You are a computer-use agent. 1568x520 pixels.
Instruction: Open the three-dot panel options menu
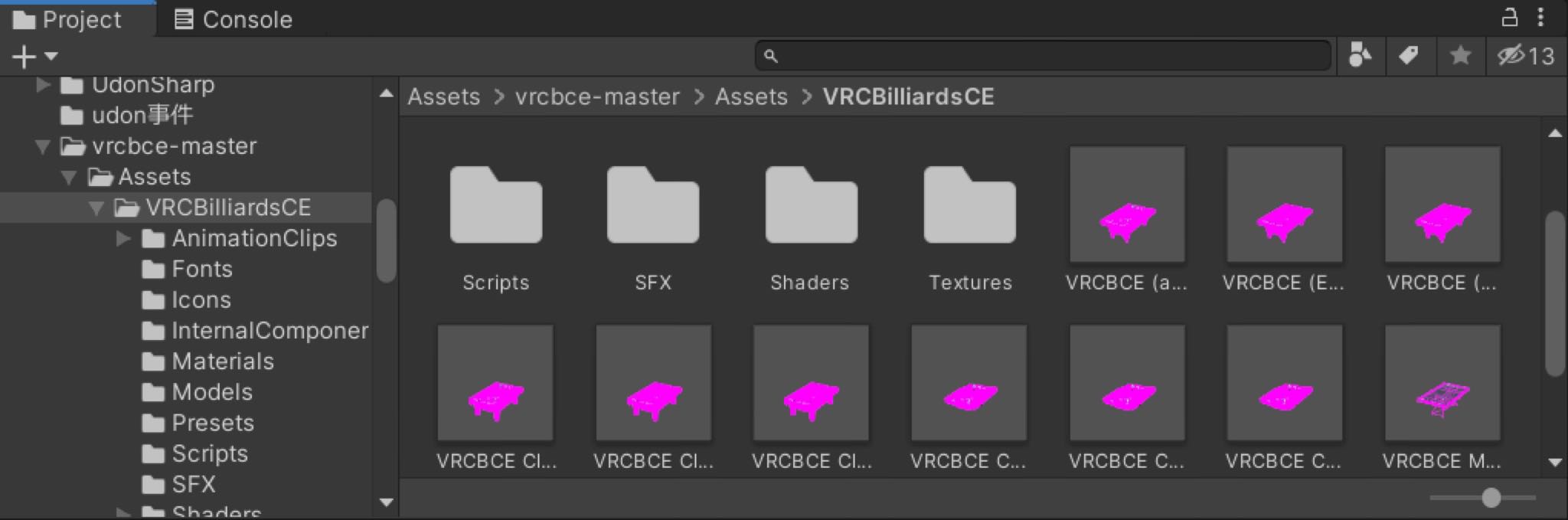1541,17
